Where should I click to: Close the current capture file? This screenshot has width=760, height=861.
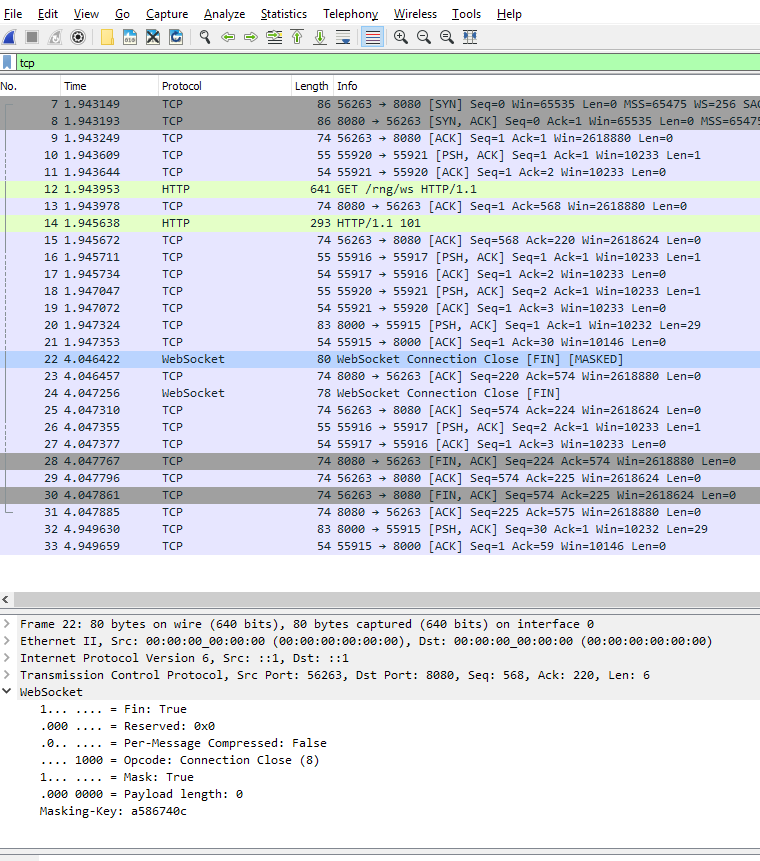point(153,37)
